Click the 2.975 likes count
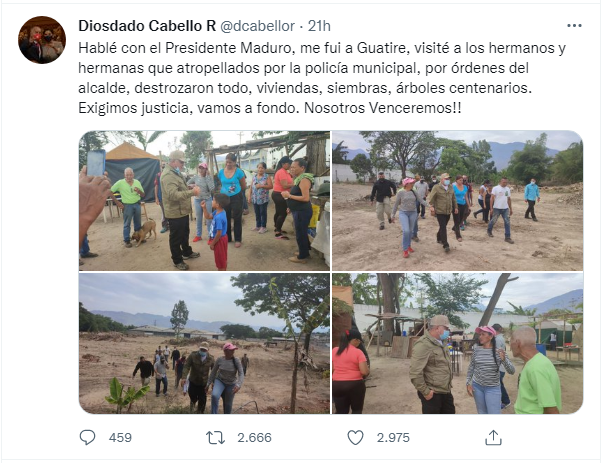Viewport: 605px width, 463px height. coord(393,438)
